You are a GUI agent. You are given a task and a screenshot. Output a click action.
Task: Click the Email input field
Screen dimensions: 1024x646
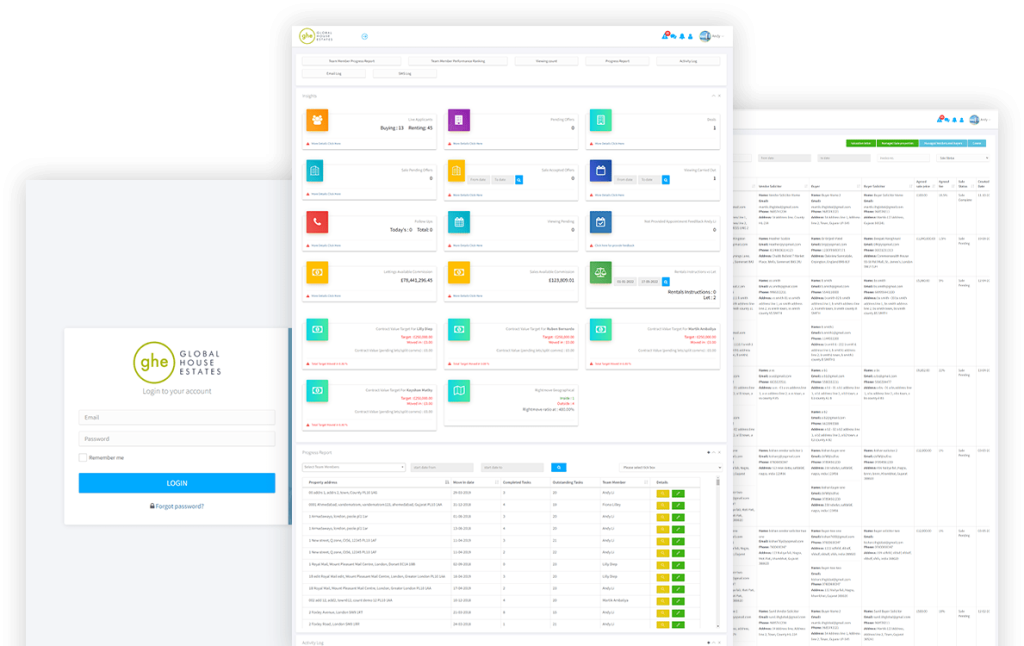pos(177,418)
